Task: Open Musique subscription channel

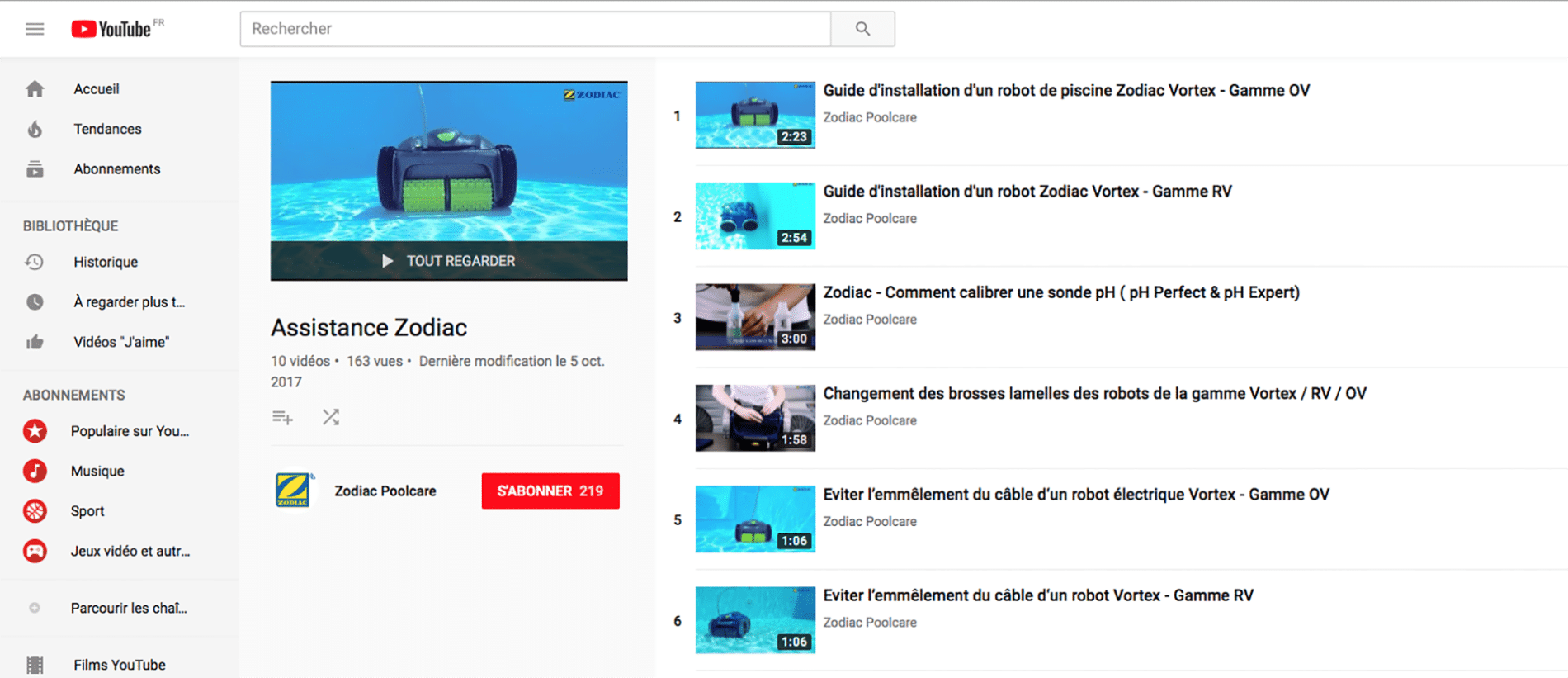Action: click(97, 471)
